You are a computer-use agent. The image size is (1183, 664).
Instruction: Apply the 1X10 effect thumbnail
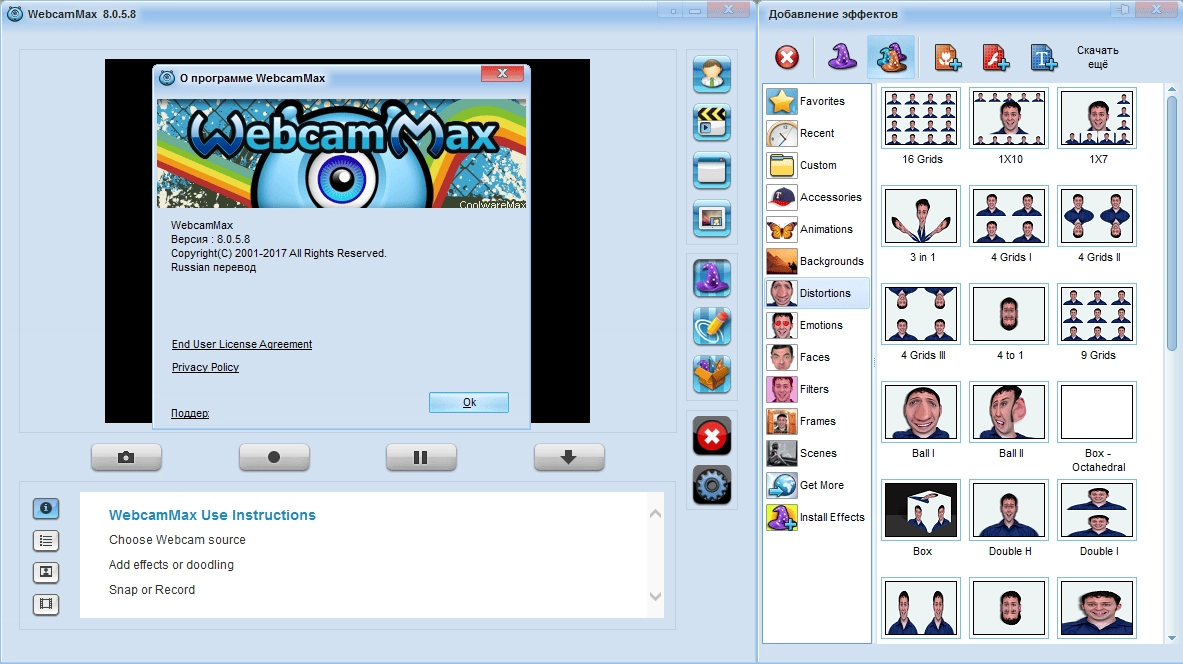1009,118
